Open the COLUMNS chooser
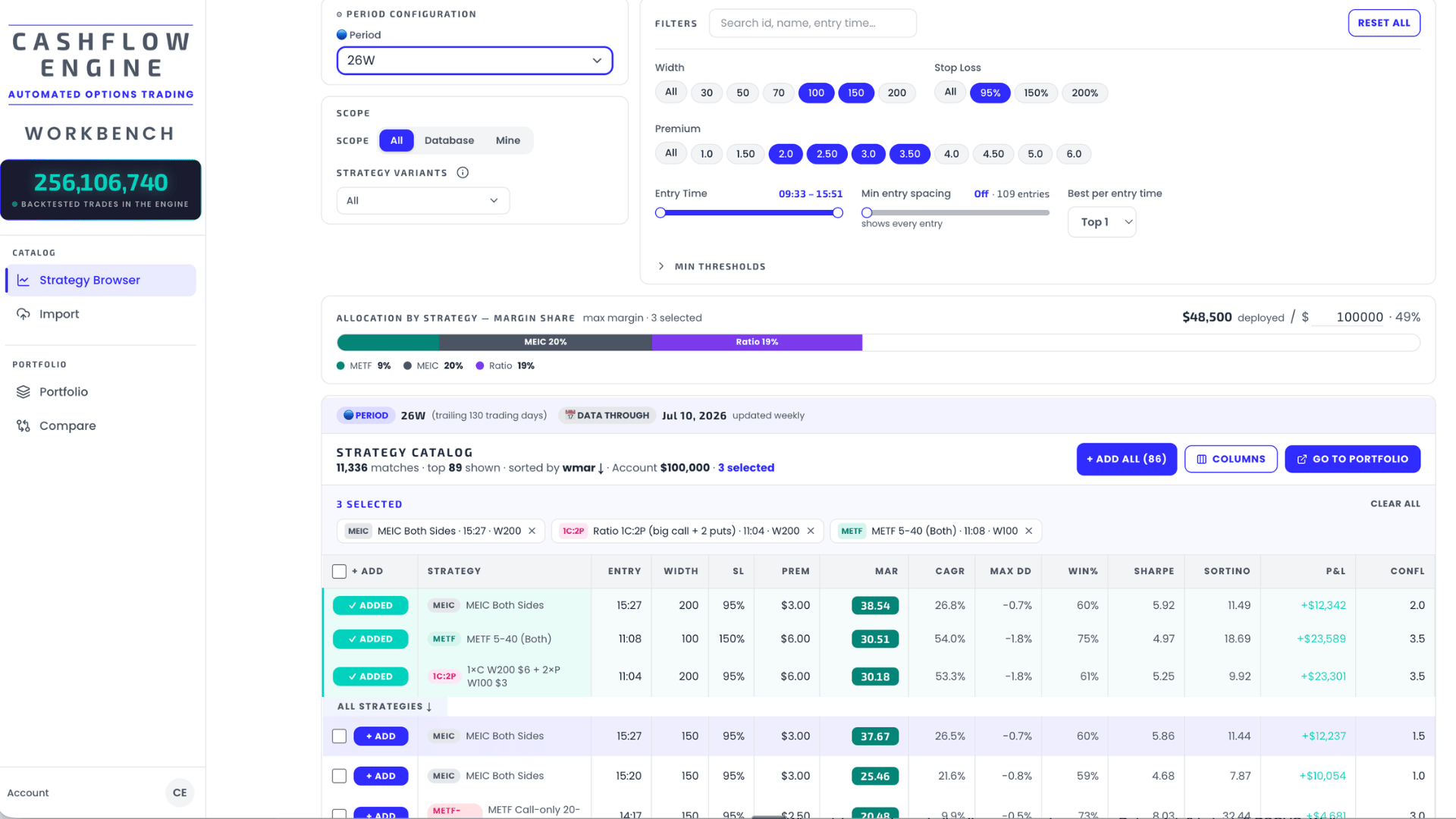 tap(1231, 460)
